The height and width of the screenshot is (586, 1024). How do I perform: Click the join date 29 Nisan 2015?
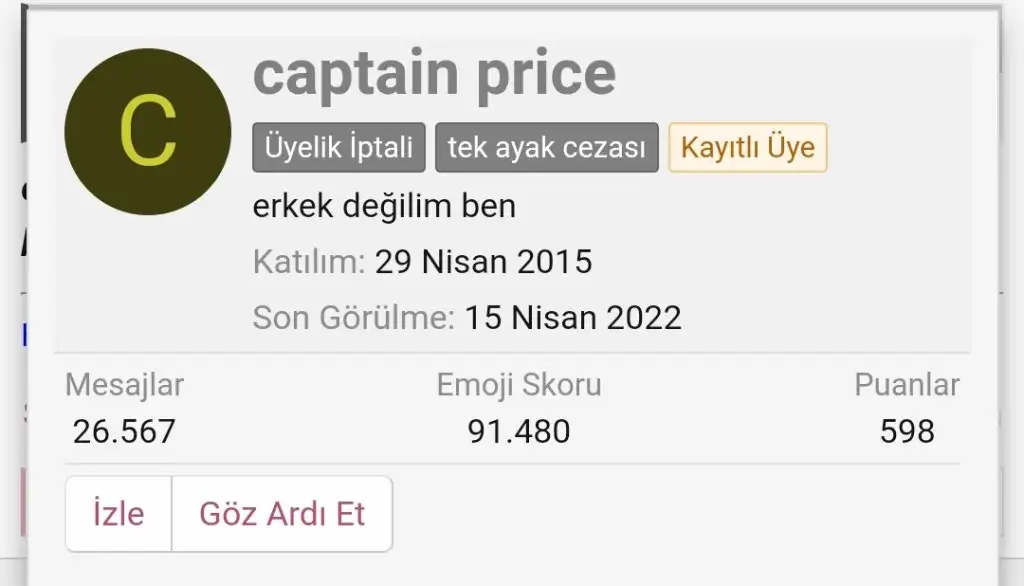tap(483, 262)
